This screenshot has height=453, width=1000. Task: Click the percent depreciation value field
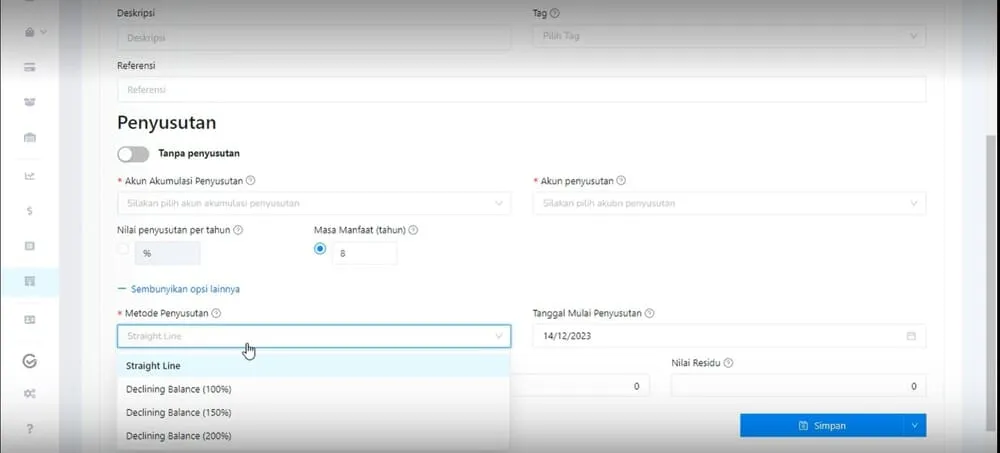167,253
